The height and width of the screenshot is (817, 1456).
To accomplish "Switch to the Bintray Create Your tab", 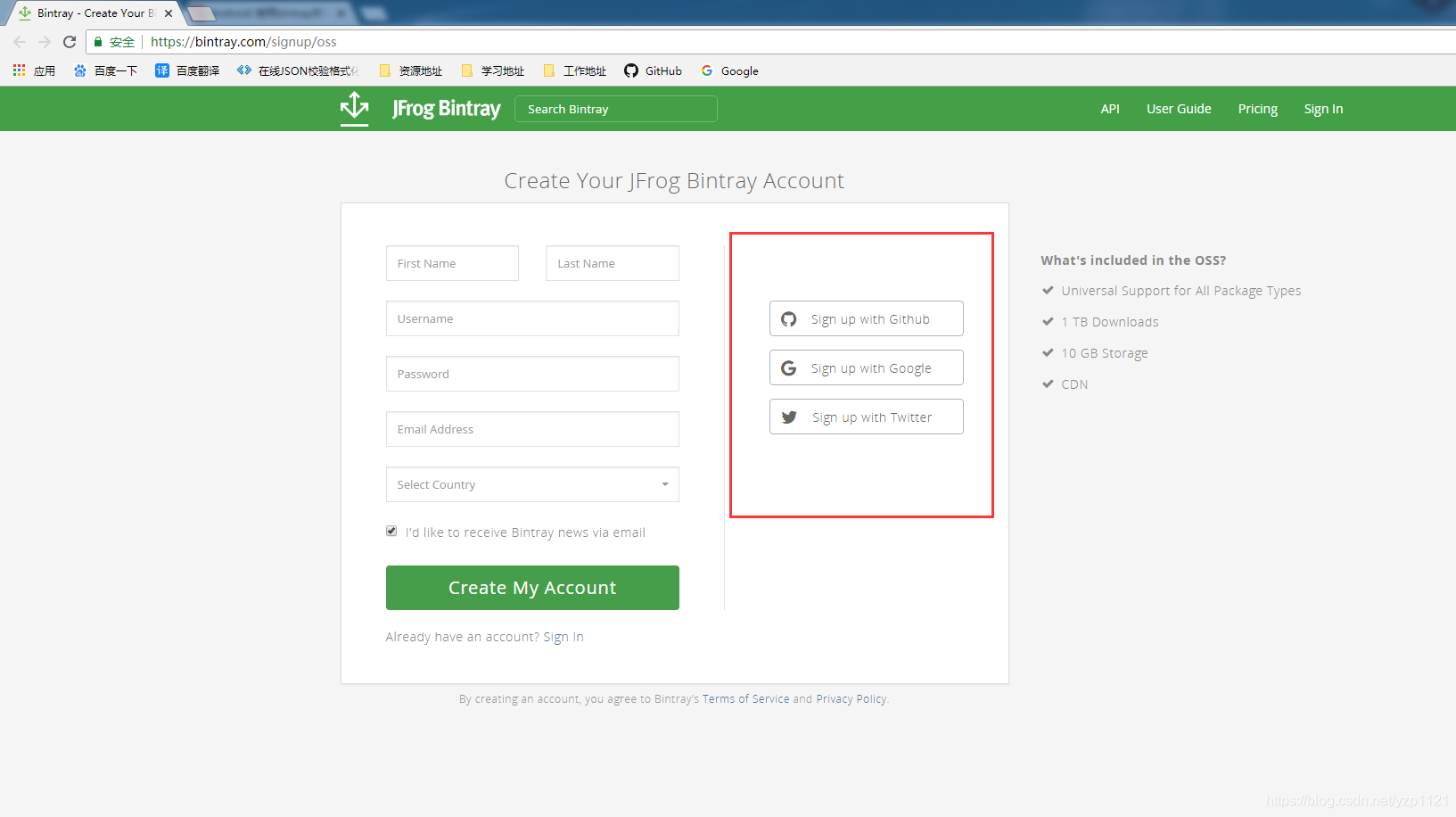I will tap(95, 13).
